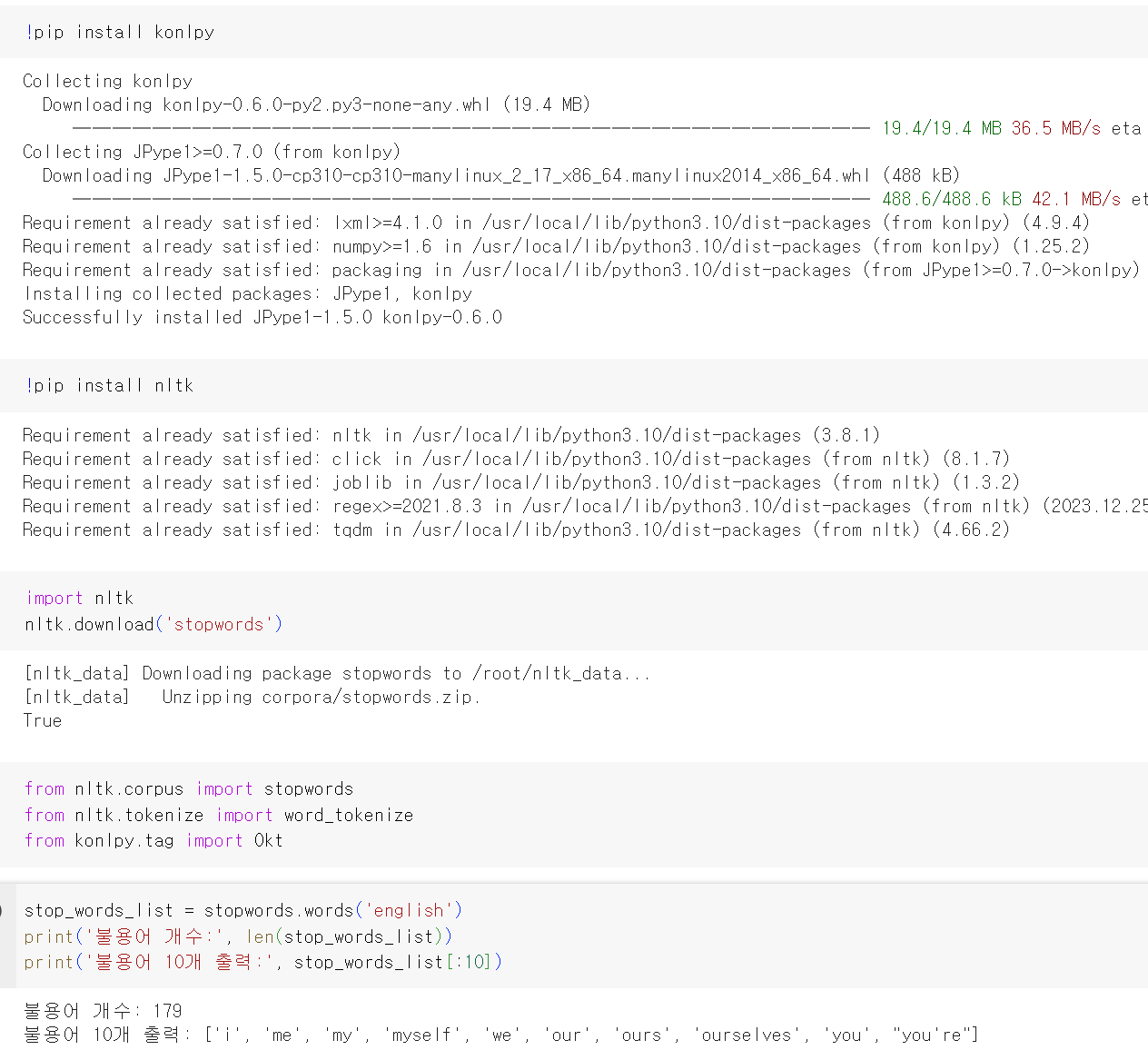The image size is (1148, 1050).
Task: Click the 'Collecting JPype1>=0.7.0' output line
Action: 212,152
